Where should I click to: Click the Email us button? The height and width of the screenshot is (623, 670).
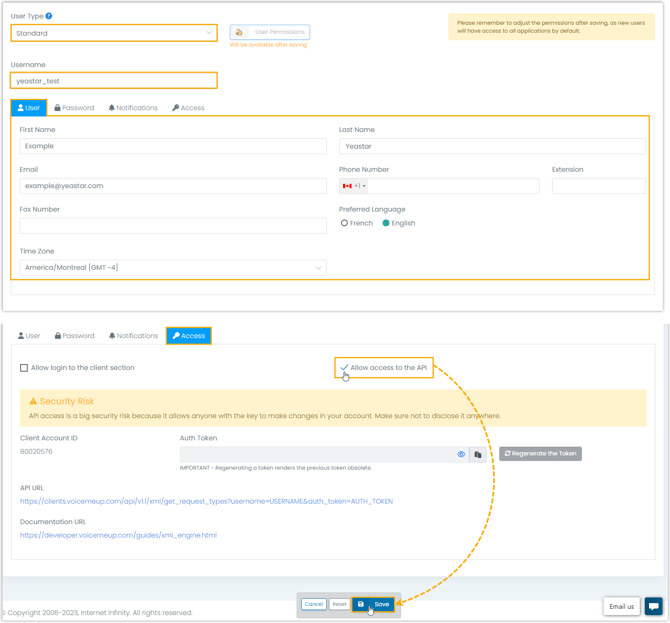point(621,606)
